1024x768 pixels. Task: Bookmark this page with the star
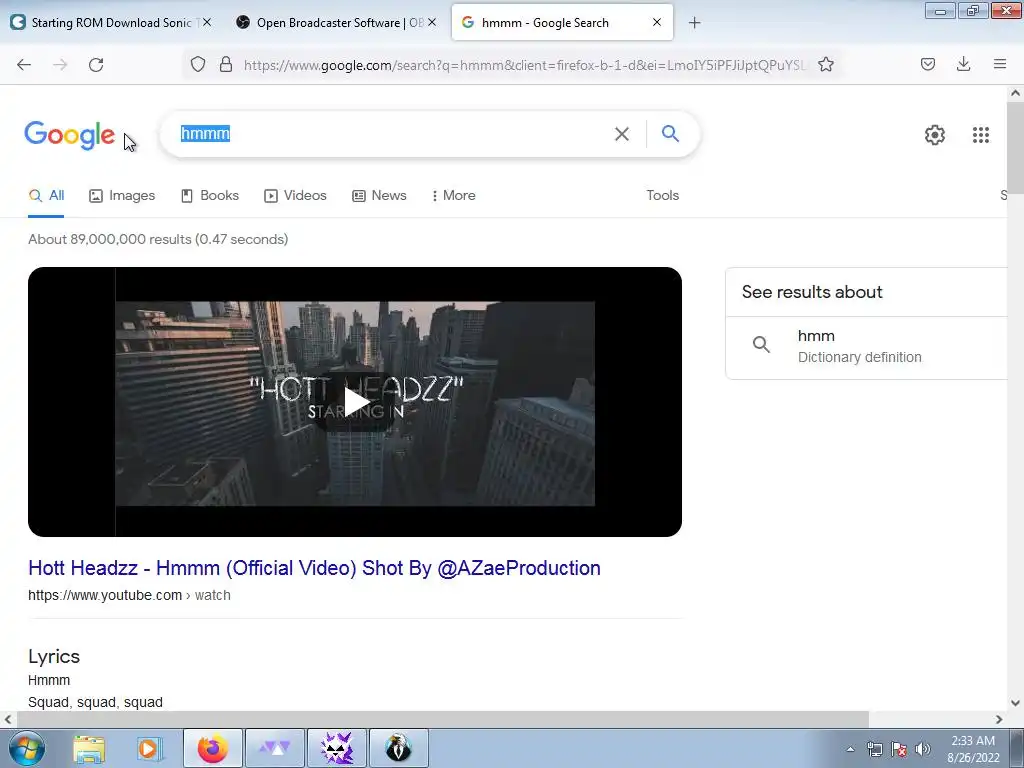click(826, 64)
